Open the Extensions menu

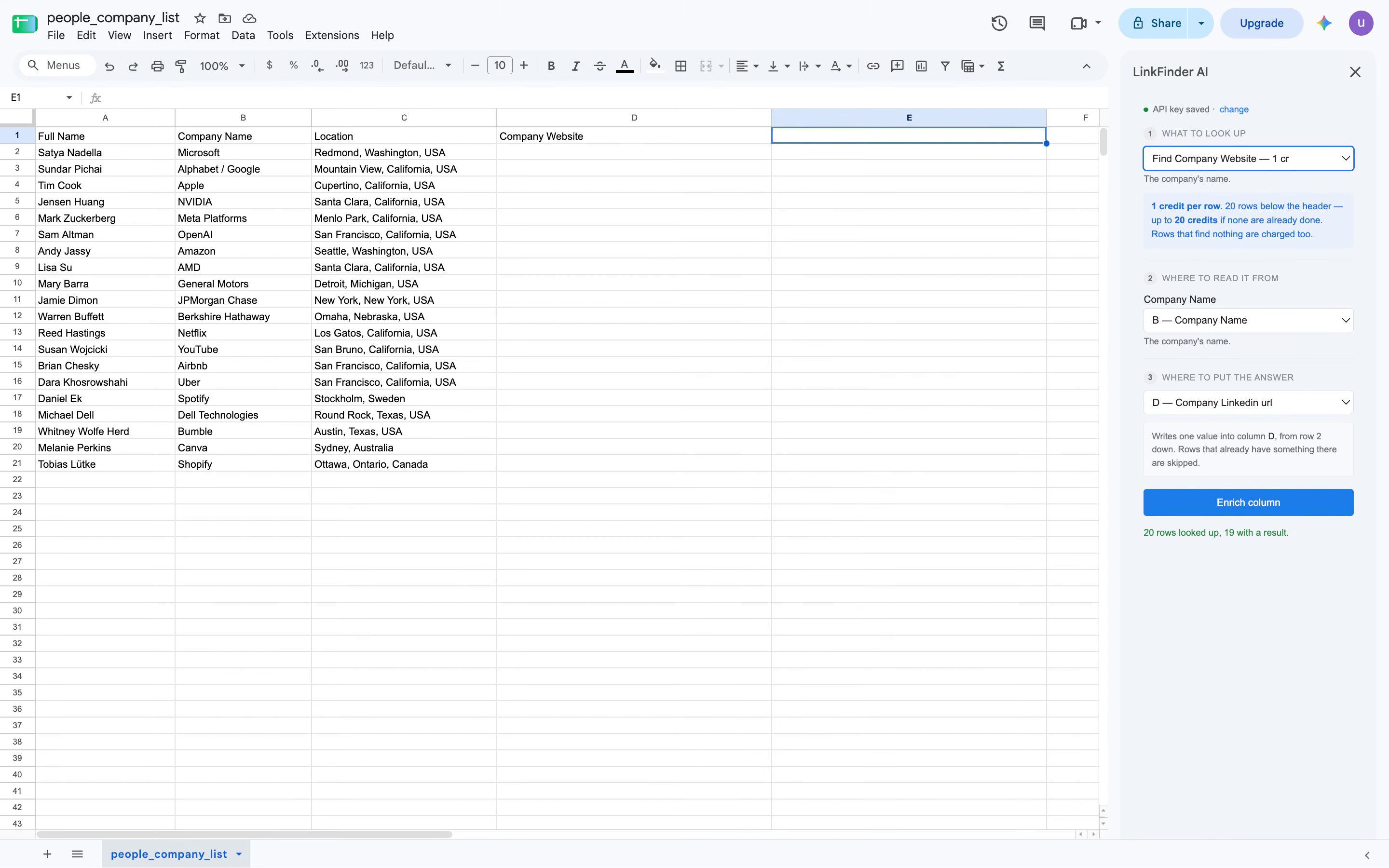click(x=332, y=36)
